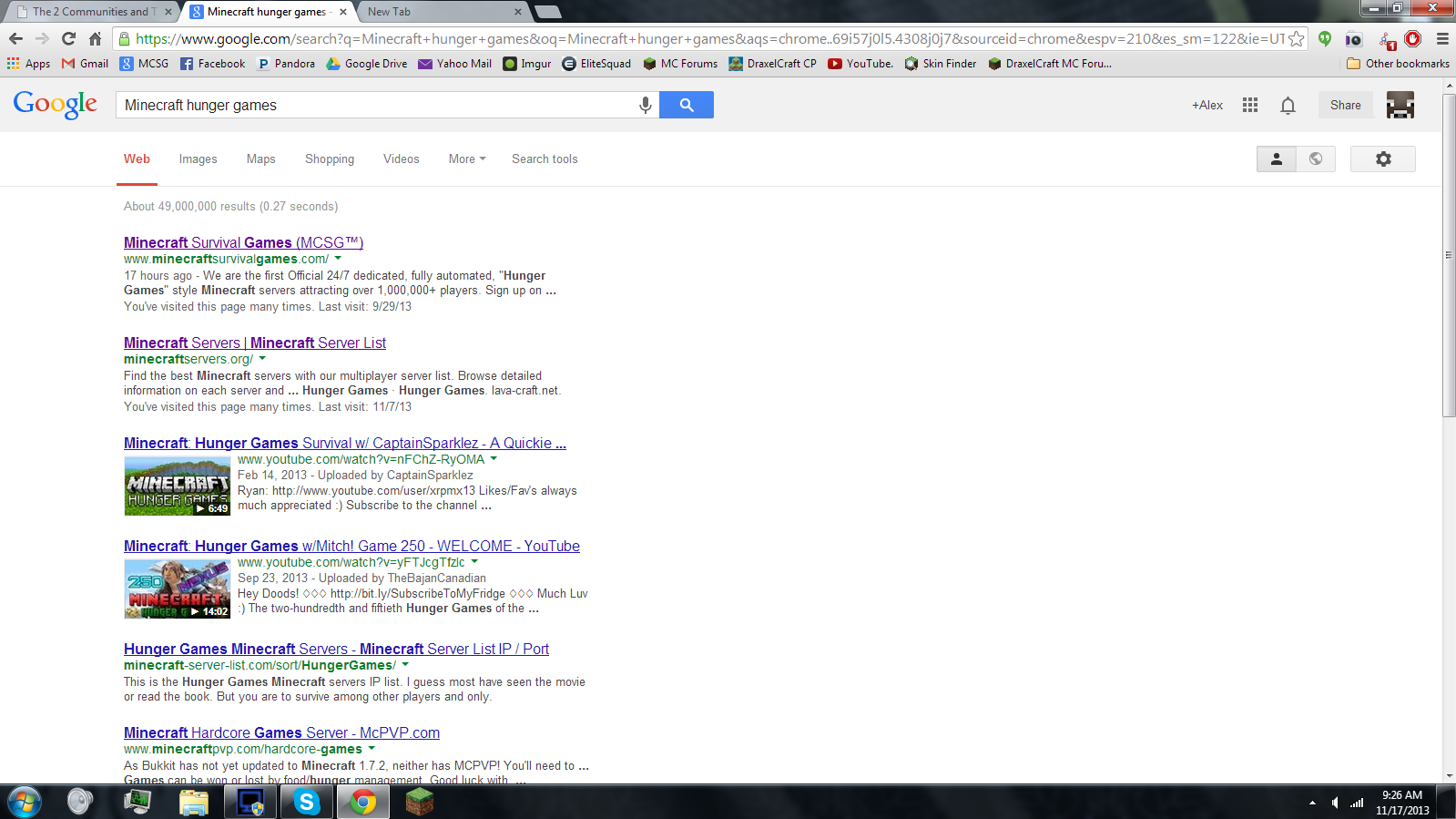1456x819 pixels.
Task: Expand the More search categories dropdown
Action: pos(467,159)
